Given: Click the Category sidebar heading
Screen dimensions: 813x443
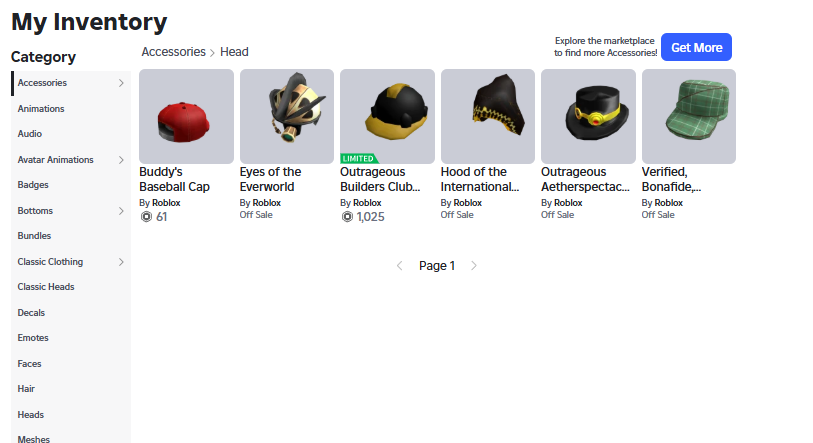Looking at the screenshot, I should tap(44, 57).
